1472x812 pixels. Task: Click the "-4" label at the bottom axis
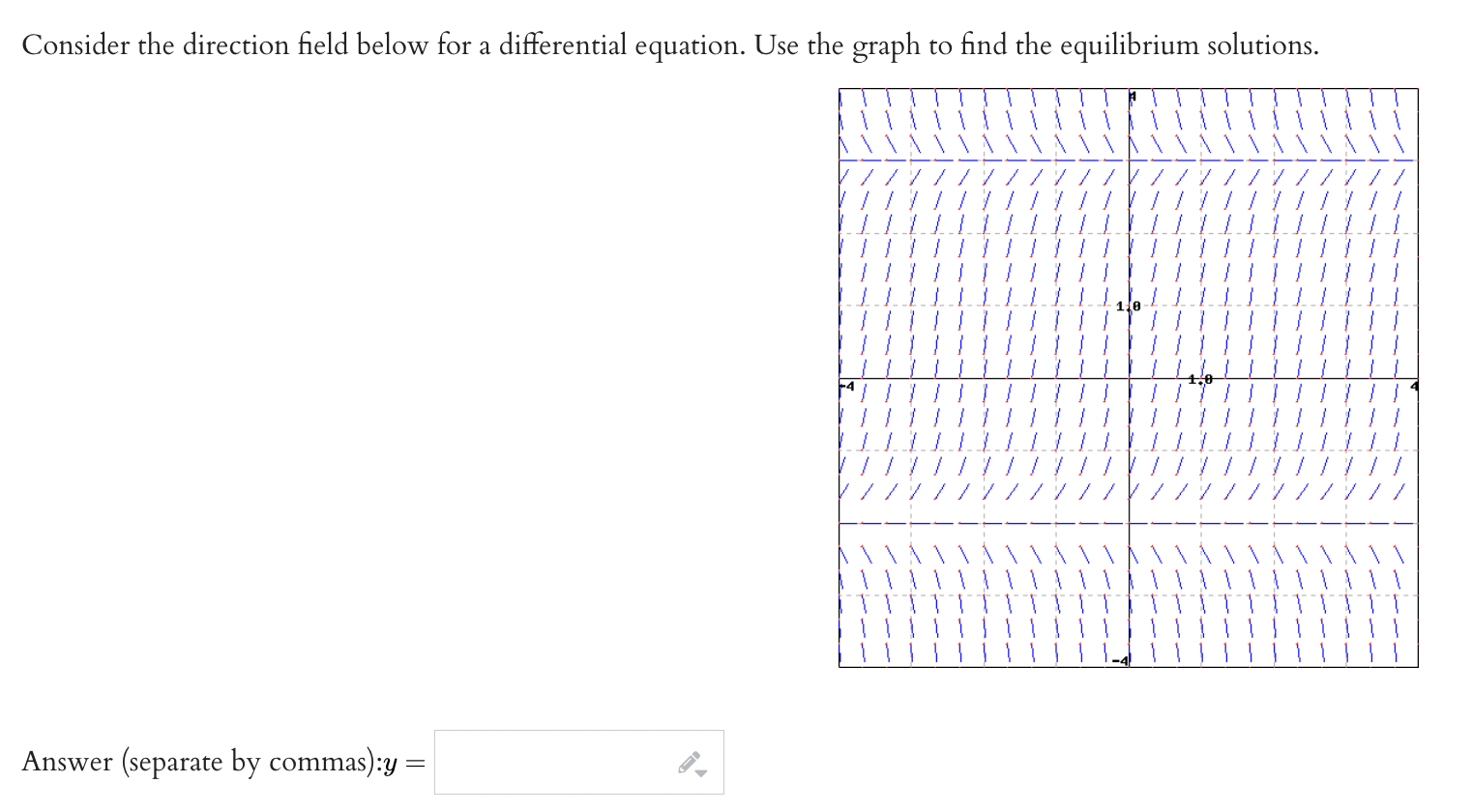tap(1119, 663)
